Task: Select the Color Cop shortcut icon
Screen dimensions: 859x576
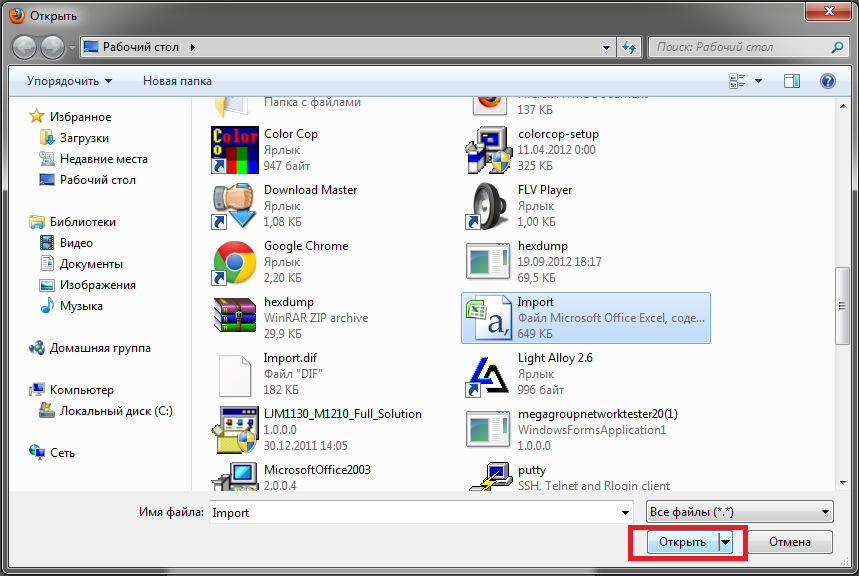Action: pyautogui.click(x=235, y=149)
